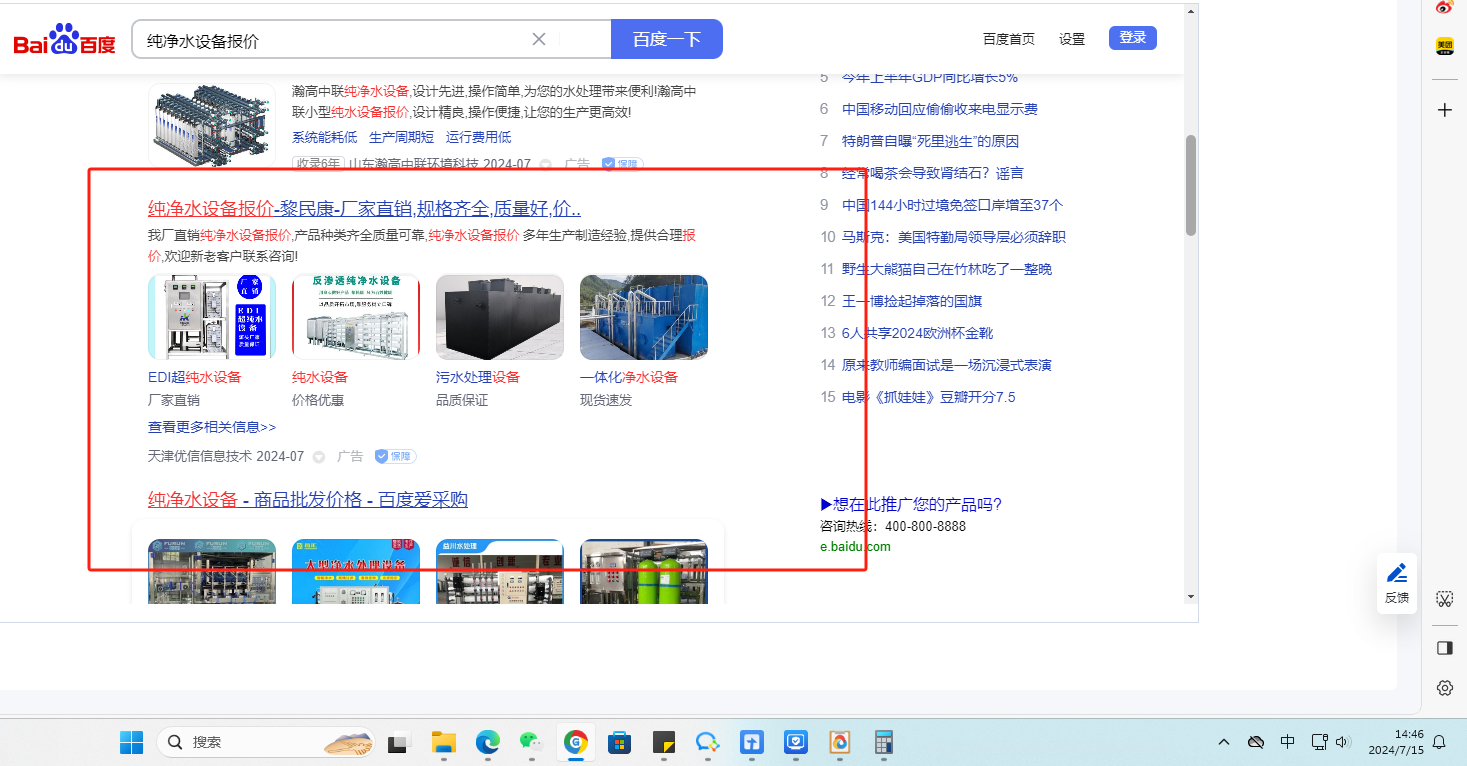The height and width of the screenshot is (766, 1467).
Task: Open the blue upload-arrow app on taskbar
Action: (x=751, y=742)
